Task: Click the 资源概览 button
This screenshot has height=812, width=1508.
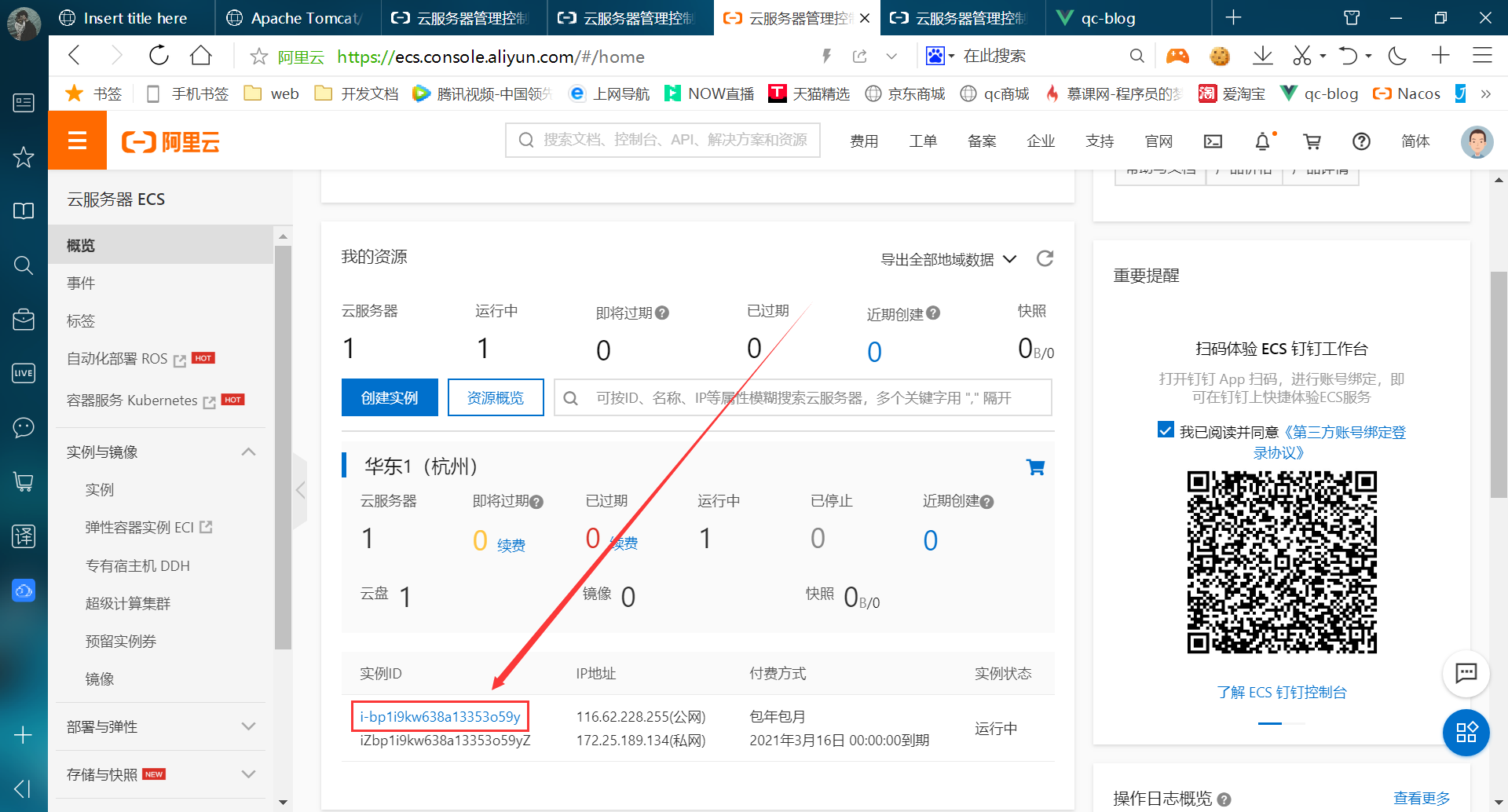Action: click(496, 397)
